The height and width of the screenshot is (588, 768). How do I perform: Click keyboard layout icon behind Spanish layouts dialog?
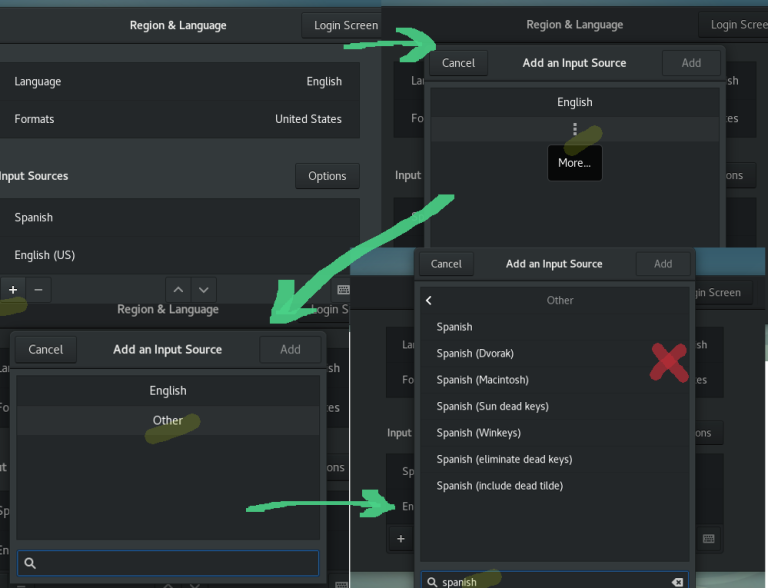click(x=708, y=539)
